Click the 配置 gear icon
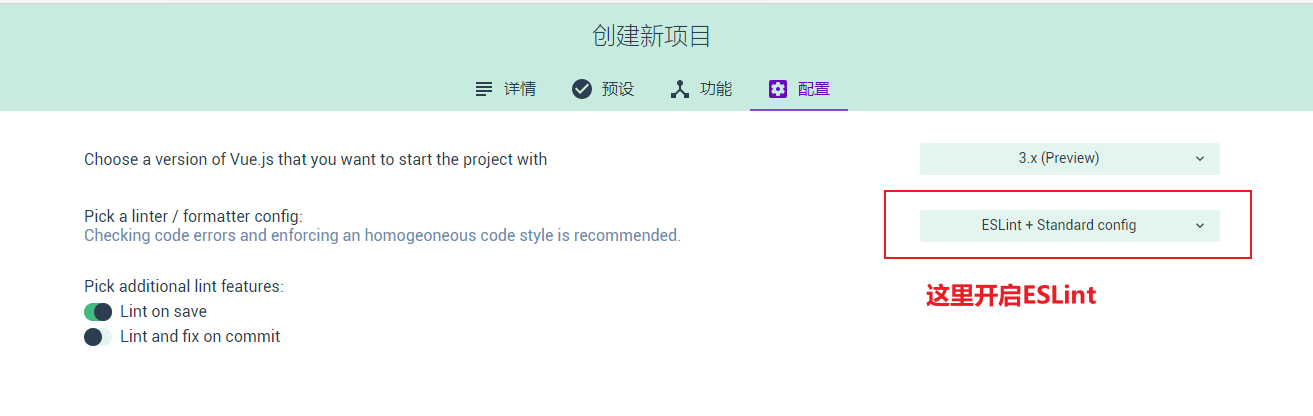Image resolution: width=1313 pixels, height=416 pixels. (778, 89)
